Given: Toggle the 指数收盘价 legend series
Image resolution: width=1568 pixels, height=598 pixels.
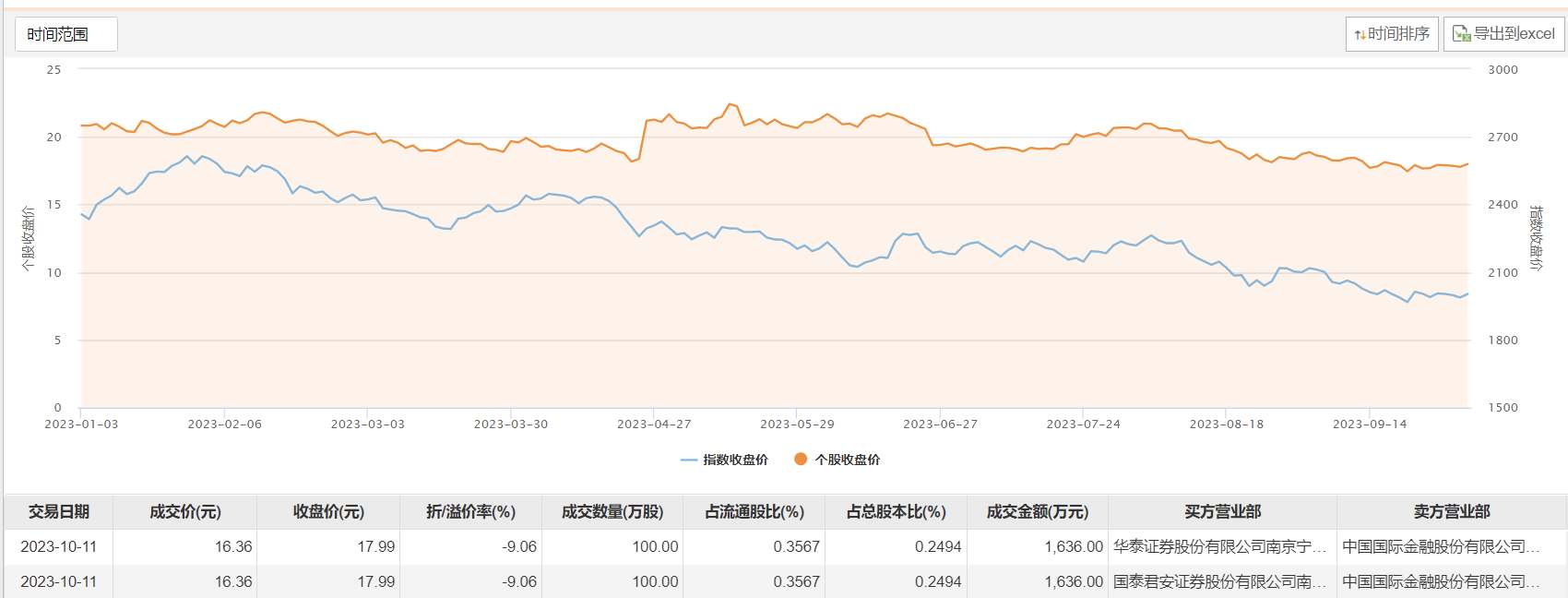Looking at the screenshot, I should 735,460.
